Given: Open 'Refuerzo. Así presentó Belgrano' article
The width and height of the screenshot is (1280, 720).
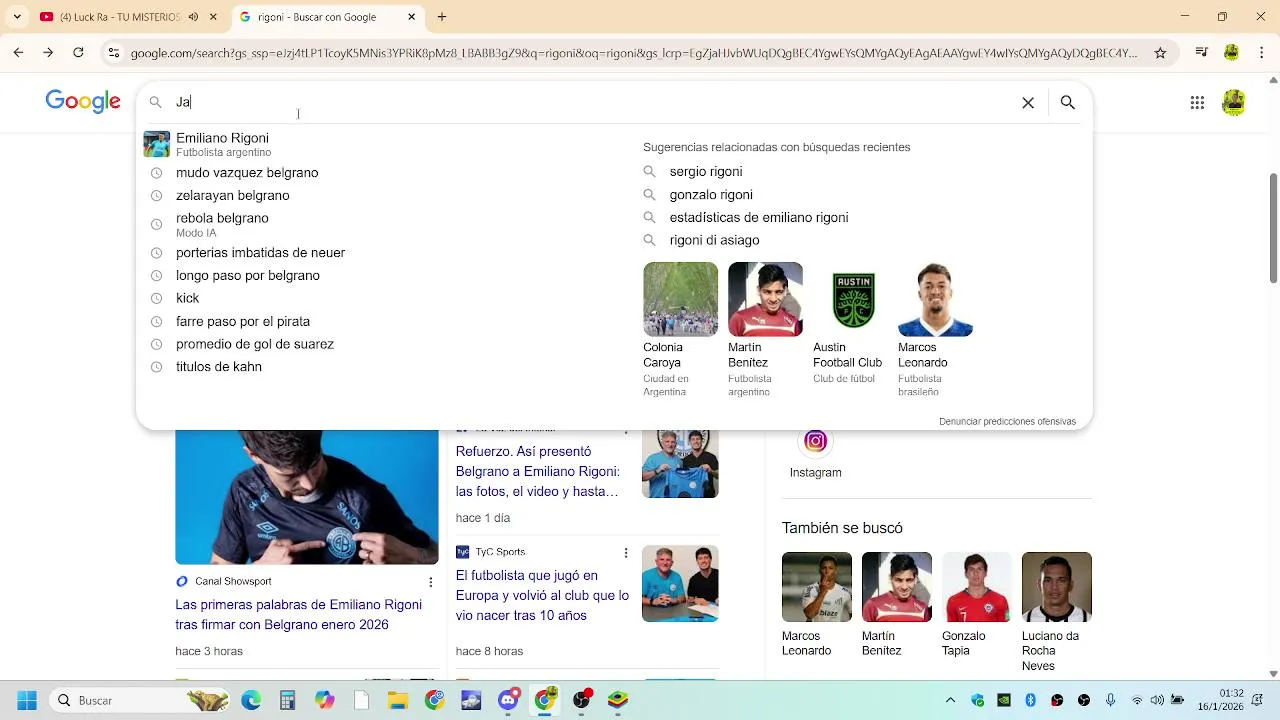Looking at the screenshot, I should click(538, 472).
